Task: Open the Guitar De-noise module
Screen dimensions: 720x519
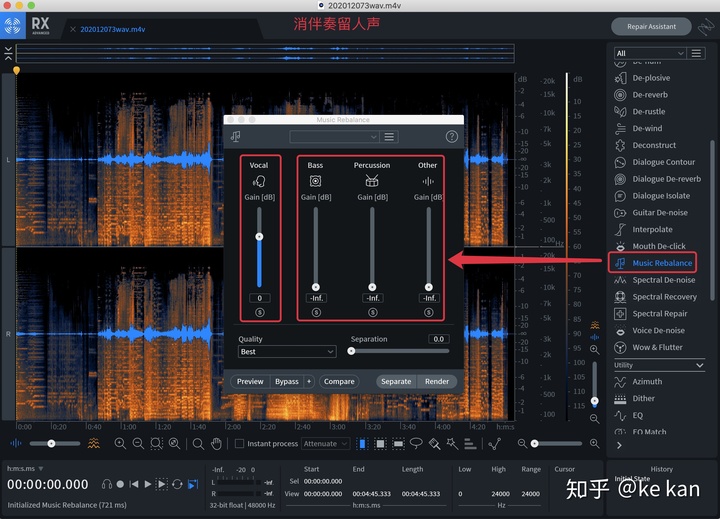Action: click(x=651, y=213)
